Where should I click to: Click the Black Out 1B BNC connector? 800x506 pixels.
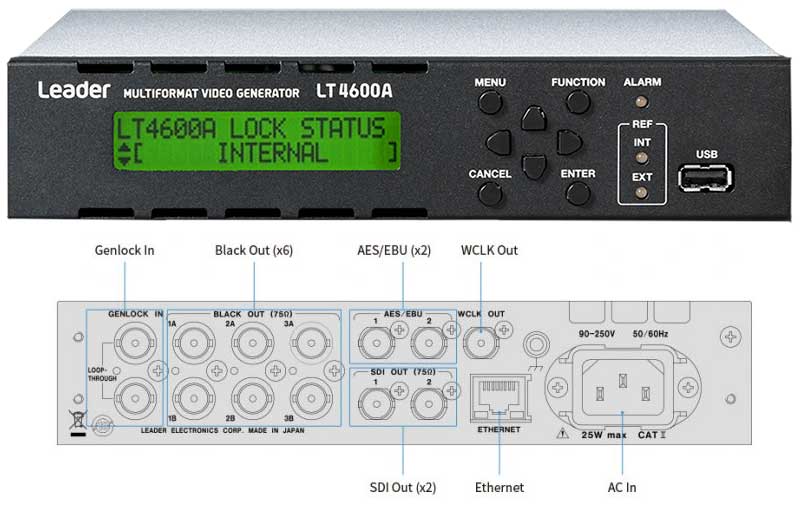point(193,399)
